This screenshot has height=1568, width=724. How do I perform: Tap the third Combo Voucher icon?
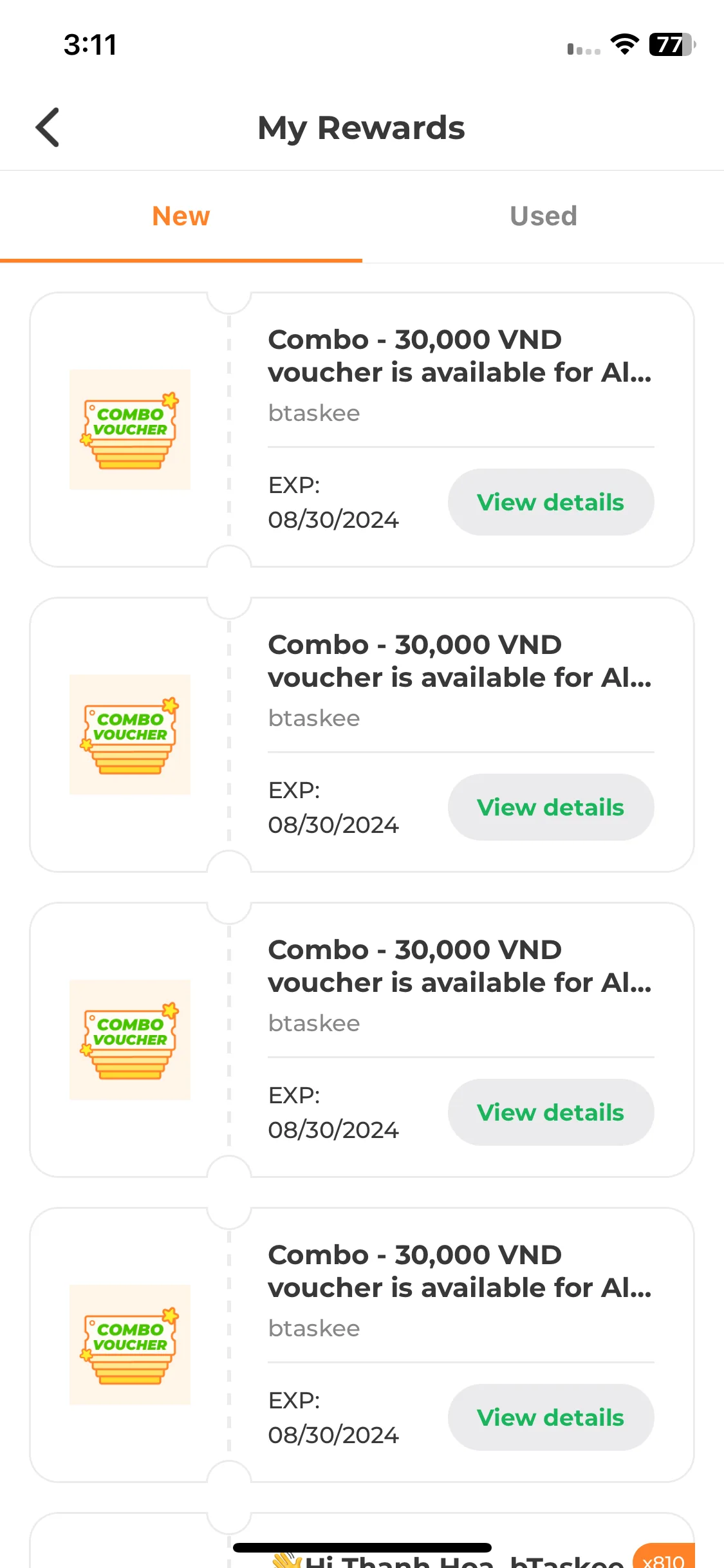pos(130,1040)
